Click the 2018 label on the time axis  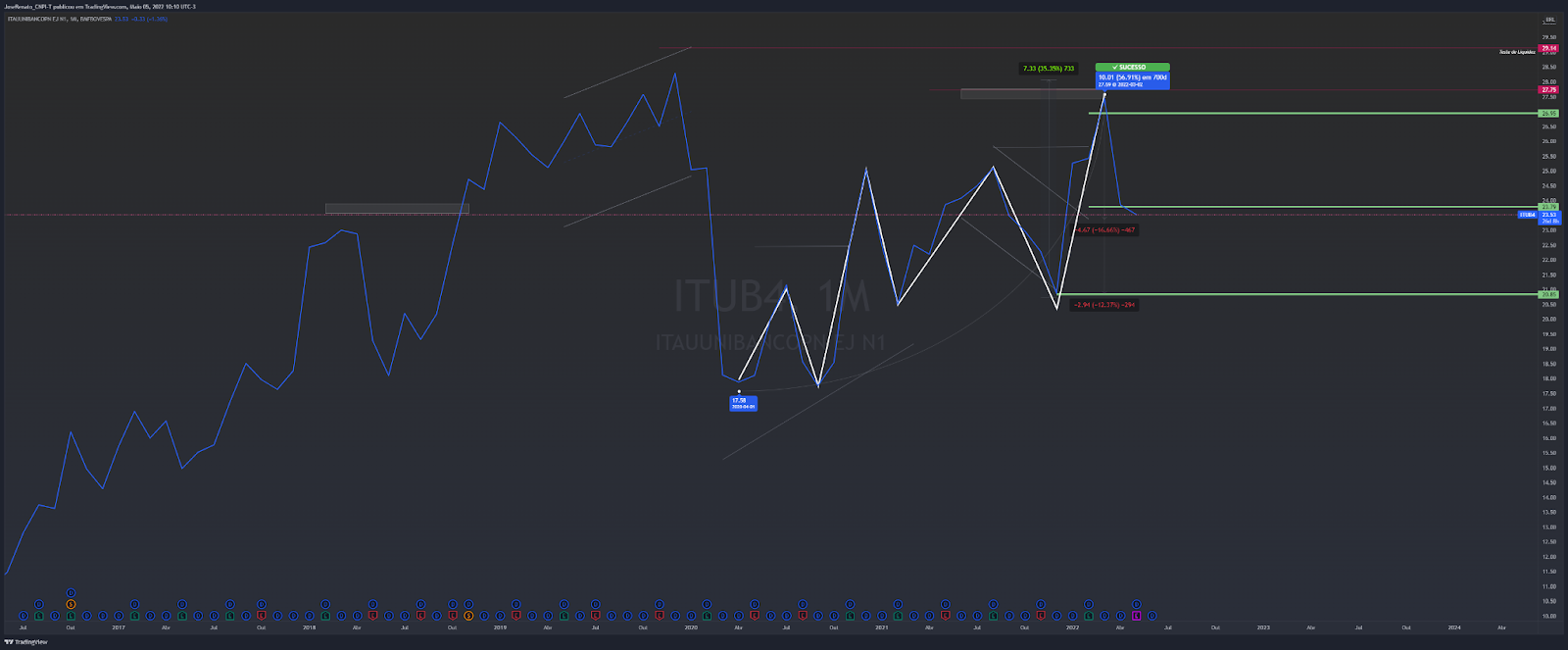[310, 627]
